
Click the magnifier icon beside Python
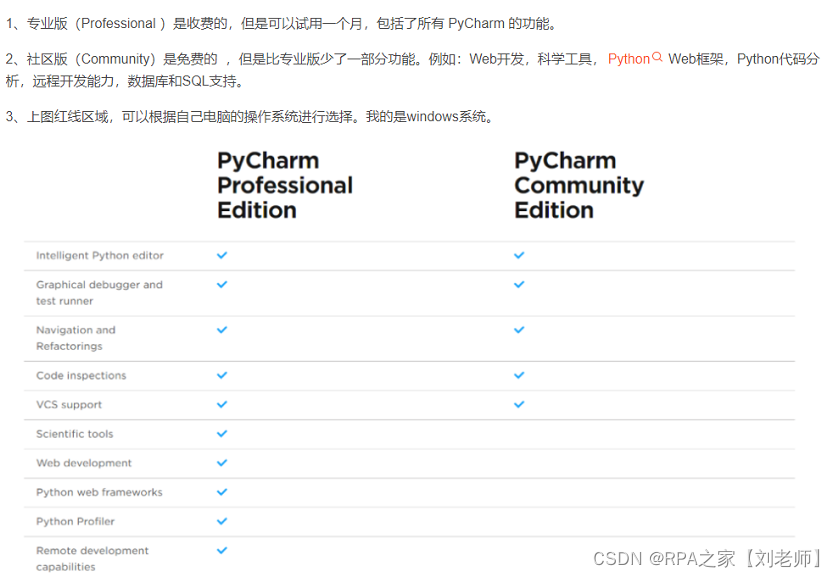657,56
